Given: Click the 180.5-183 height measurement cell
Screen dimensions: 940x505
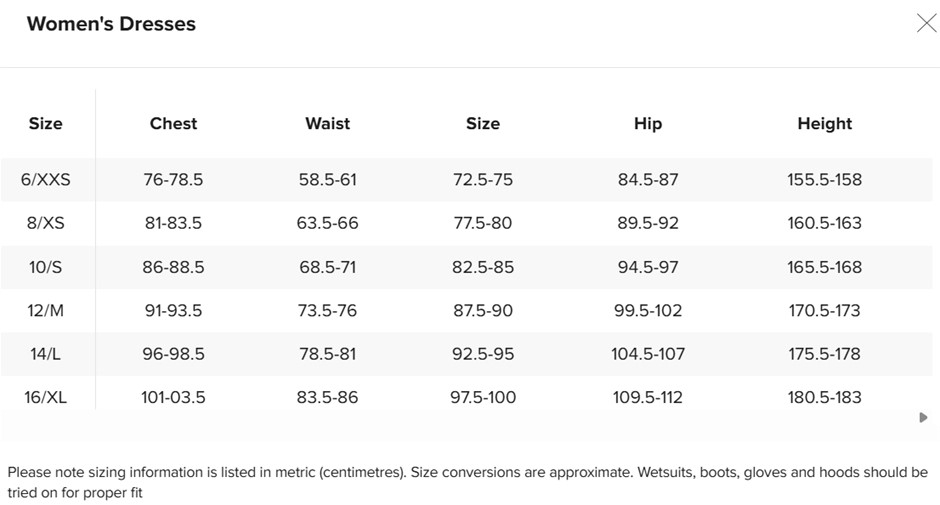Looking at the screenshot, I should click(x=824, y=398).
